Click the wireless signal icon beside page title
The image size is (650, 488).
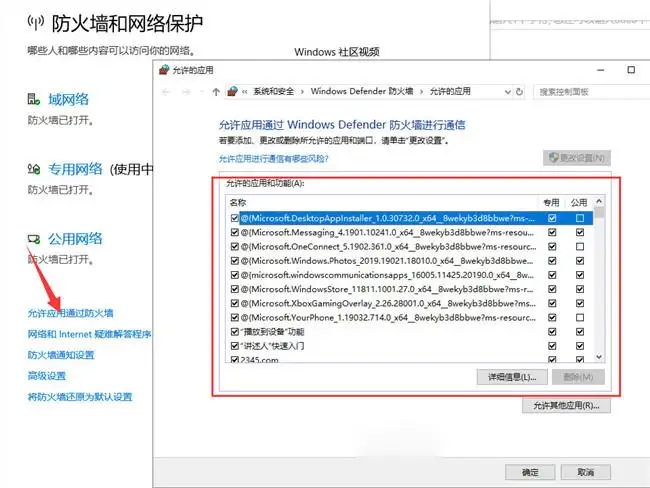coord(36,22)
